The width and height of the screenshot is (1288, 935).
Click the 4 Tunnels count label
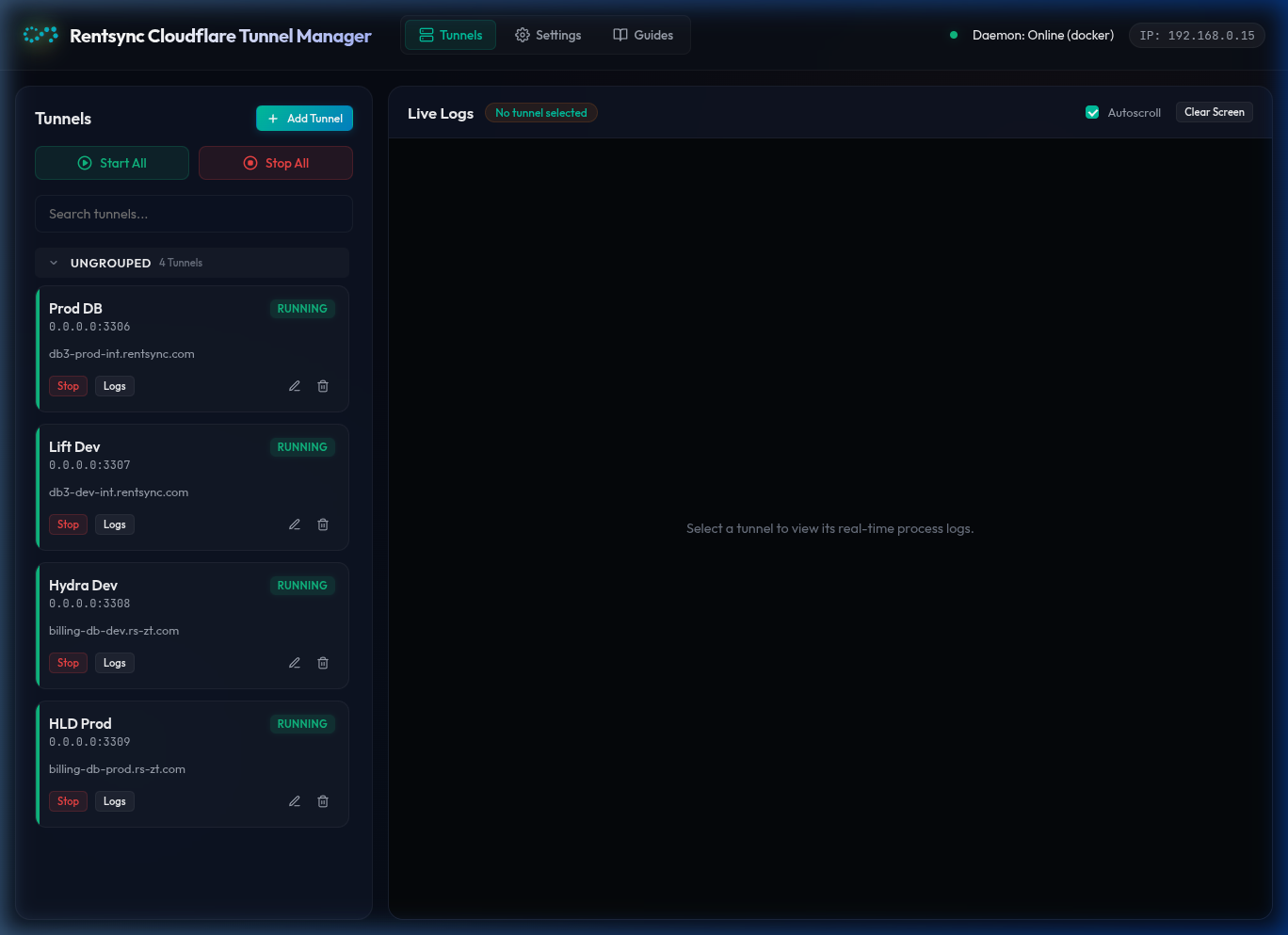pos(181,263)
